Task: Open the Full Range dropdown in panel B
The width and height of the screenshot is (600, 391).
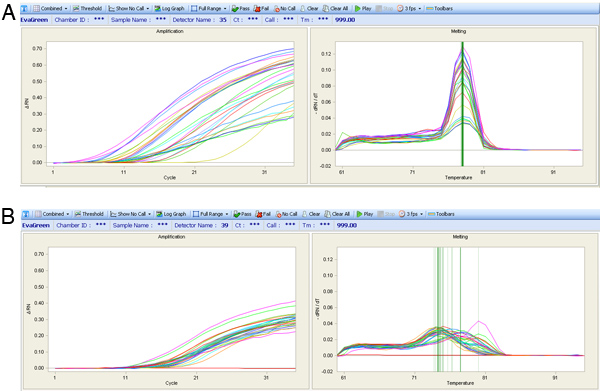Action: click(x=210, y=214)
